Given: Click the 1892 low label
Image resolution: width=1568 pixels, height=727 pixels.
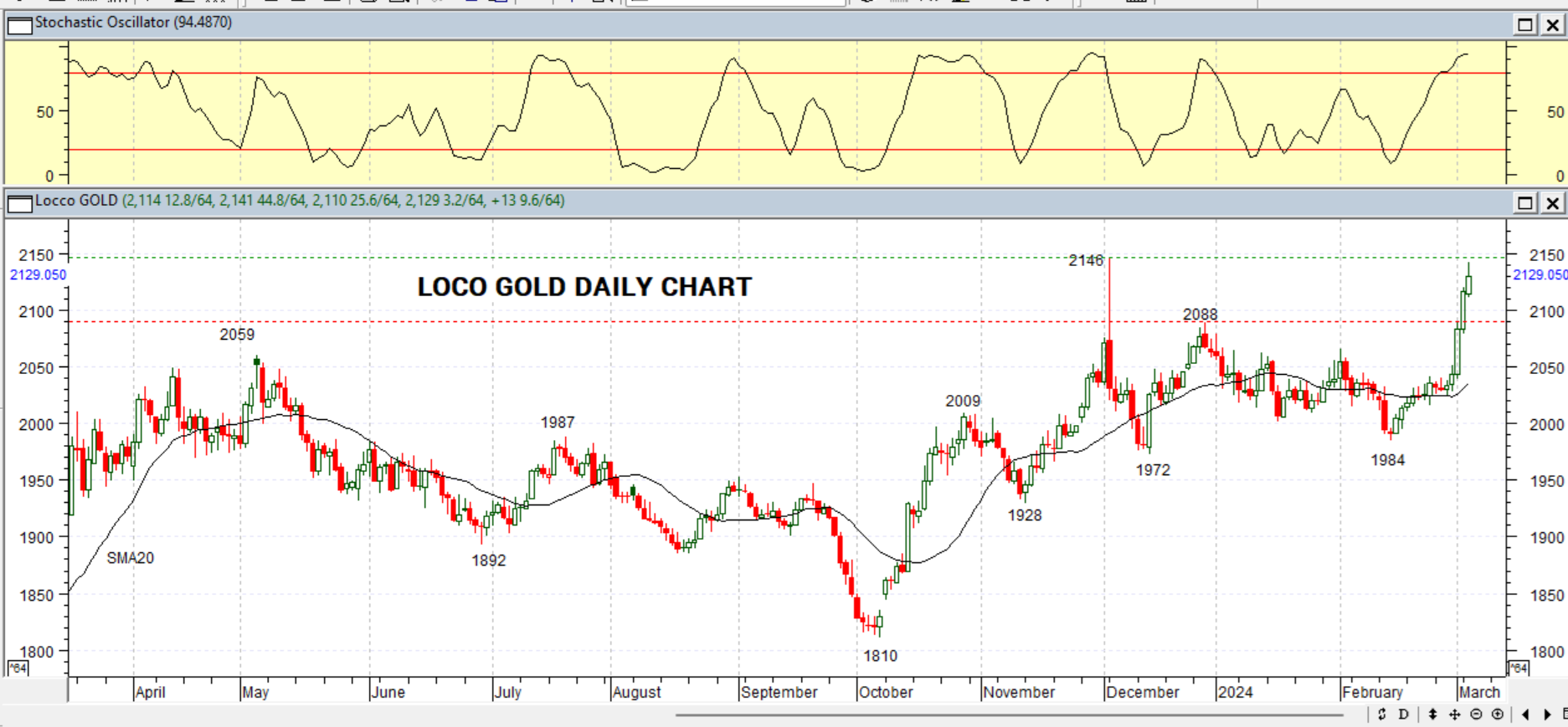Looking at the screenshot, I should (x=489, y=561).
